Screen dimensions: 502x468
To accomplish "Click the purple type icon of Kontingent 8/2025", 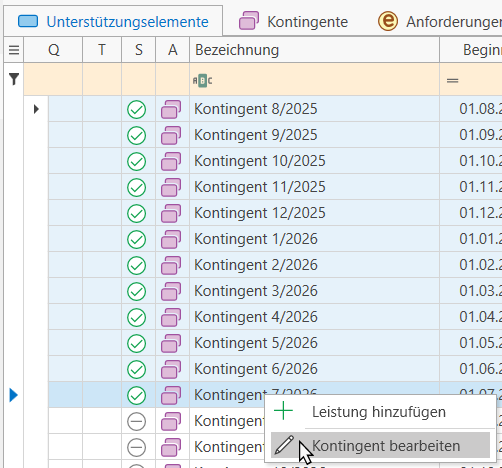I will tap(171, 109).
